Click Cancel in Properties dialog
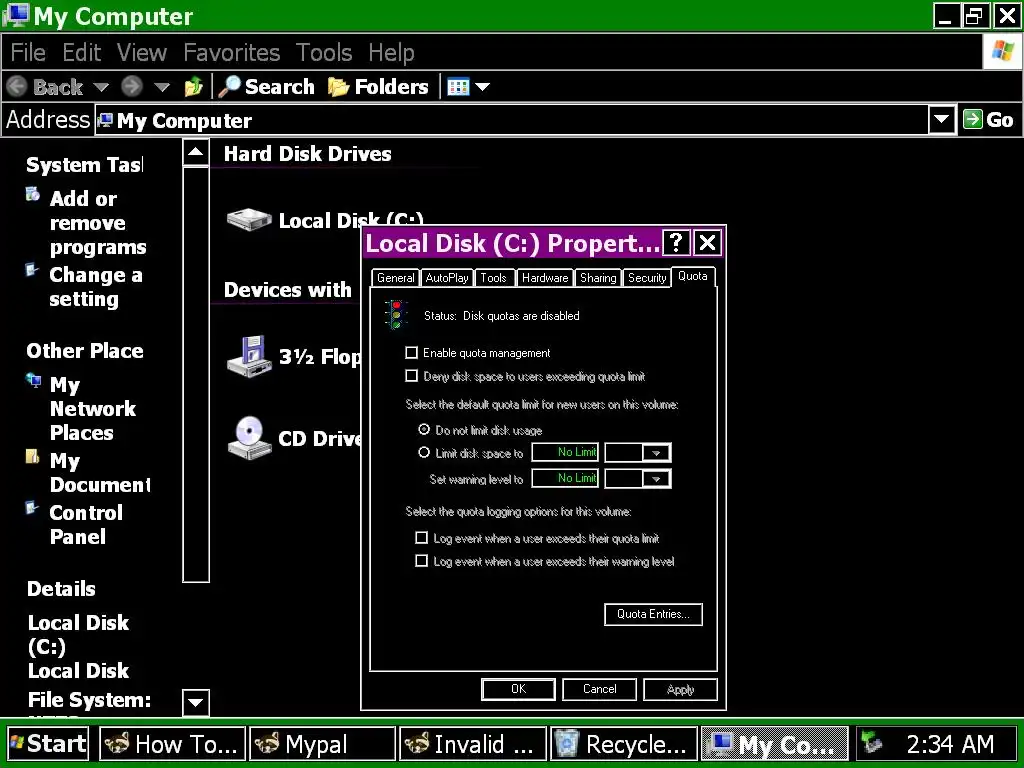 pyautogui.click(x=599, y=689)
